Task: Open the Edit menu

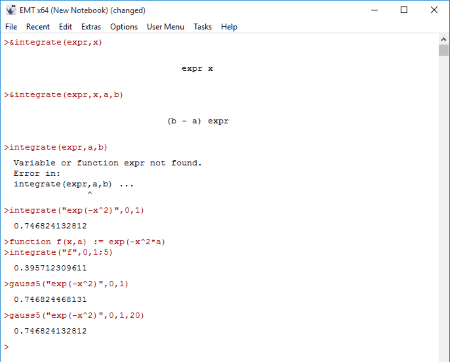Action: [x=65, y=27]
